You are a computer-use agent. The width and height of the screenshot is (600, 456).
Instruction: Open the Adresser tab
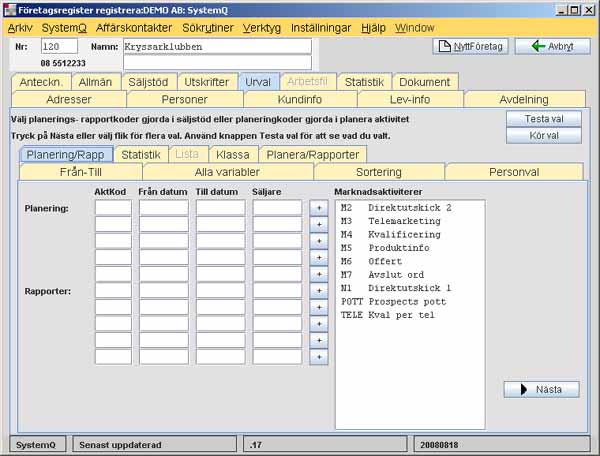click(x=69, y=99)
